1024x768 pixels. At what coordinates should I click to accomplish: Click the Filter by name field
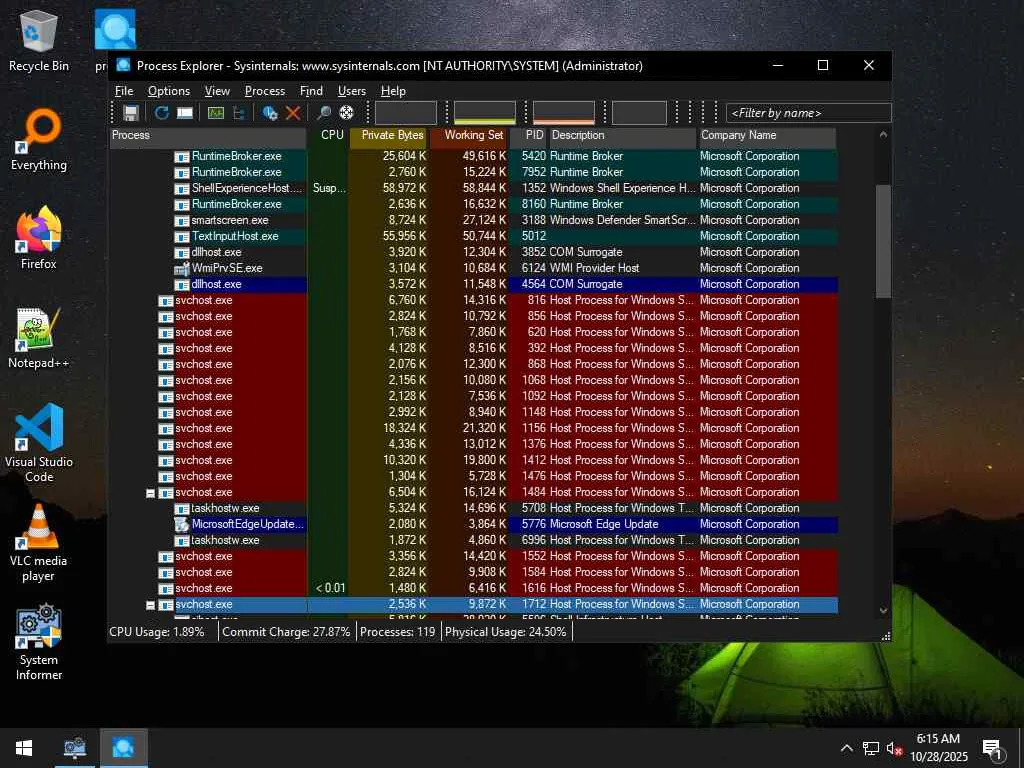pyautogui.click(x=808, y=113)
